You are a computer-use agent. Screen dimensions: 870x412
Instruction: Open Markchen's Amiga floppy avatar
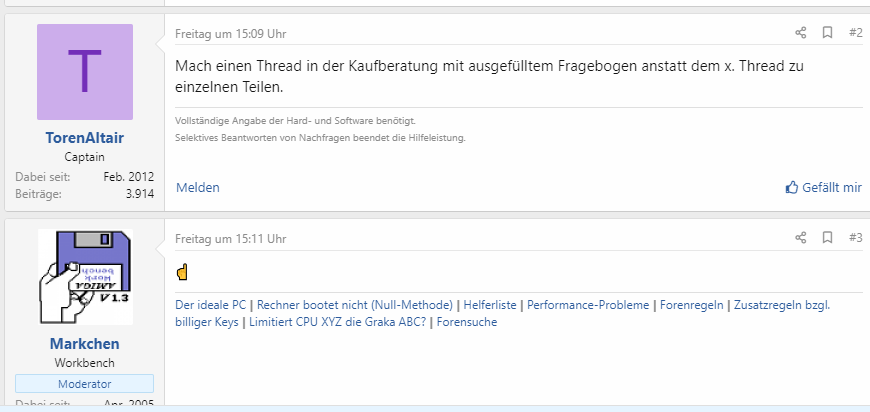(85, 277)
